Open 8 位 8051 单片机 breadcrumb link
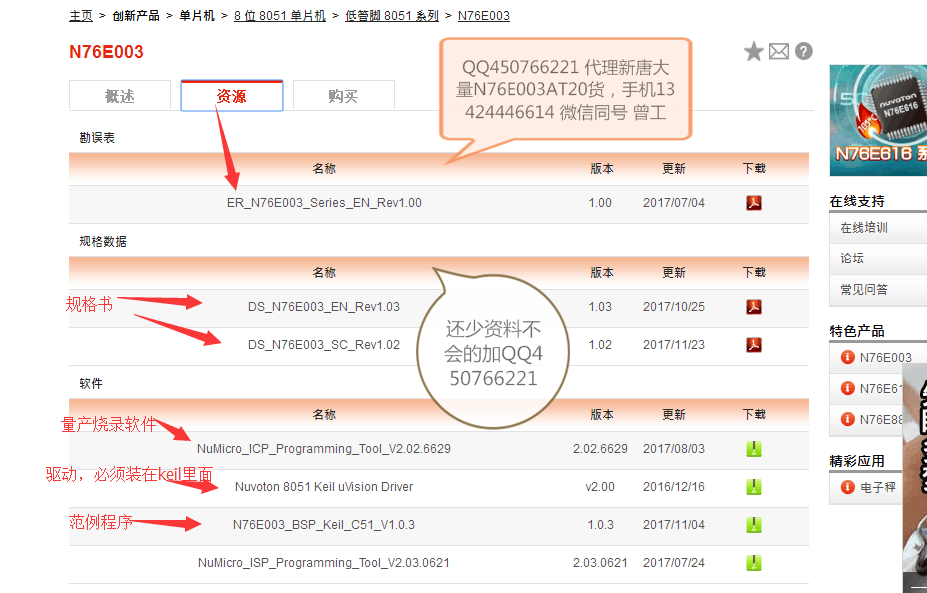 pyautogui.click(x=280, y=16)
